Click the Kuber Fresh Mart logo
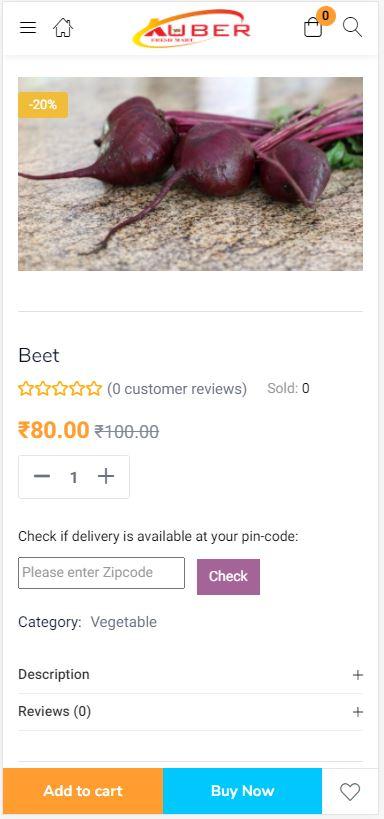The image size is (384, 819). 192,28
